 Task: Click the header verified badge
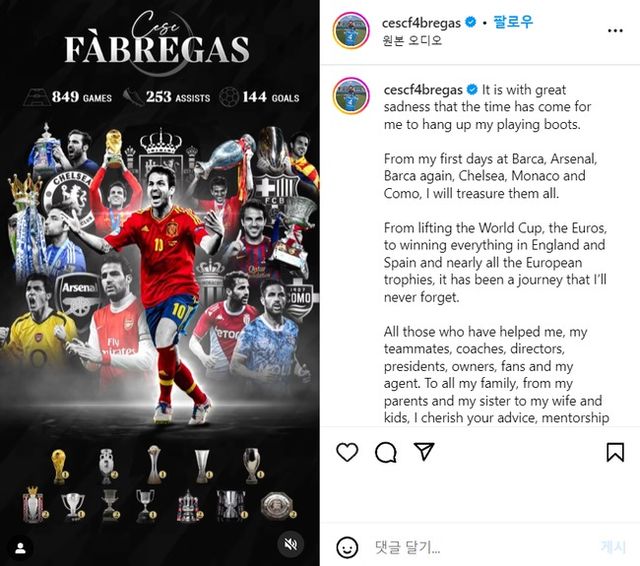pyautogui.click(x=471, y=22)
